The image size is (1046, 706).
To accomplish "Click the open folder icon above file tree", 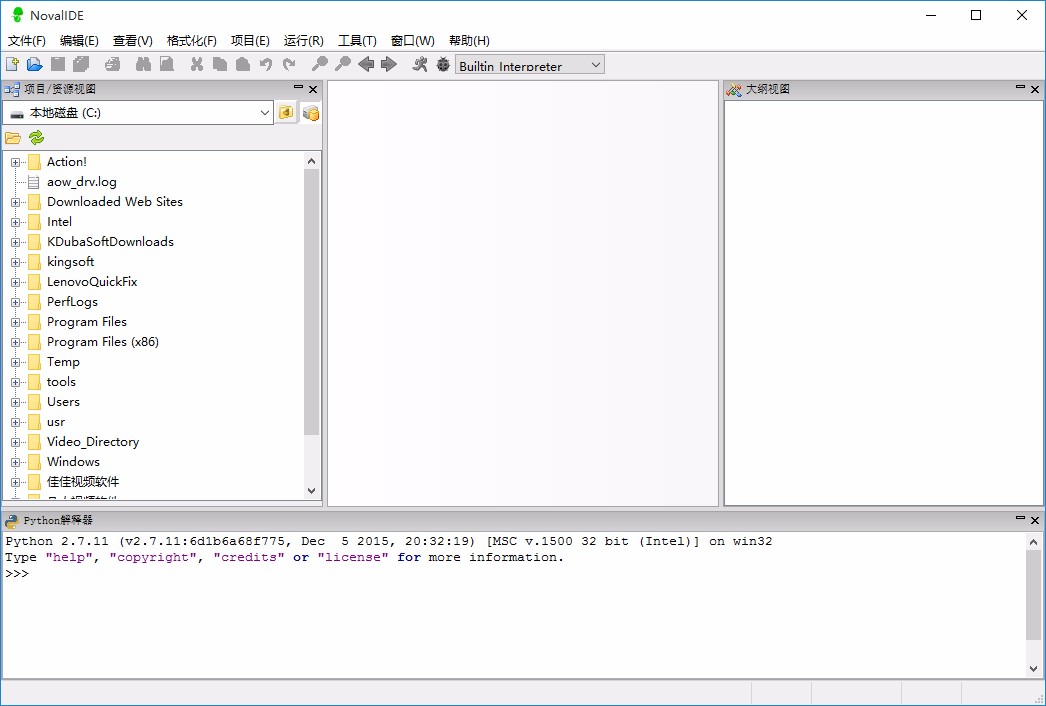I will coord(13,138).
